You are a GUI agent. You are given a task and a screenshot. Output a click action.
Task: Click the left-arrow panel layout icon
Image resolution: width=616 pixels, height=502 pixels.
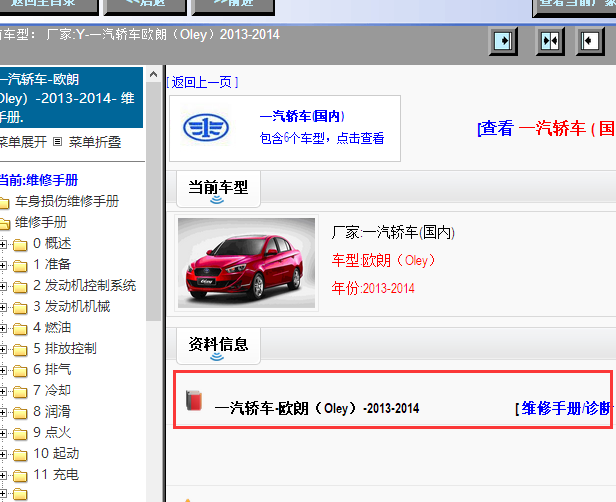pos(590,41)
